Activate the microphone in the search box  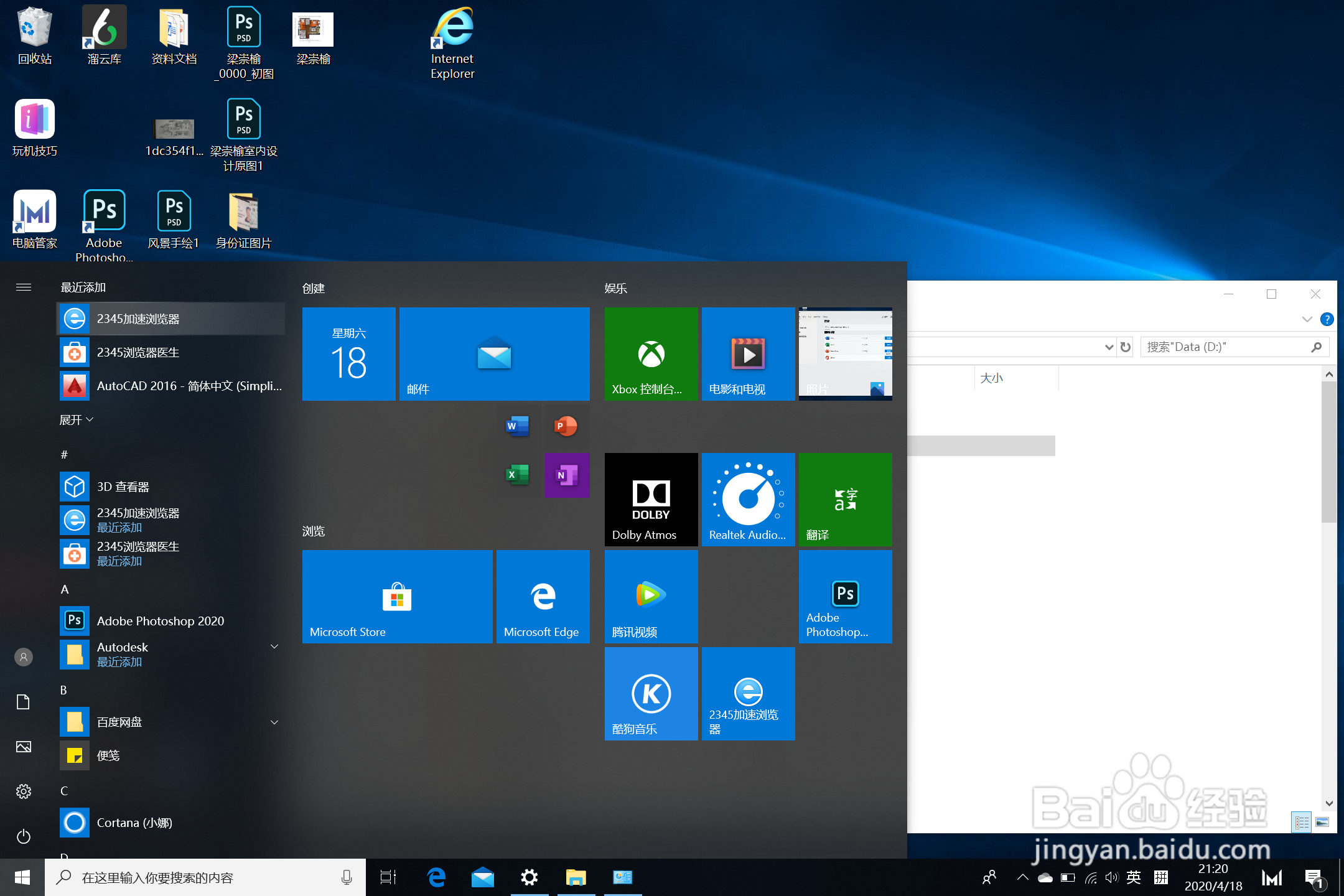pyautogui.click(x=347, y=877)
